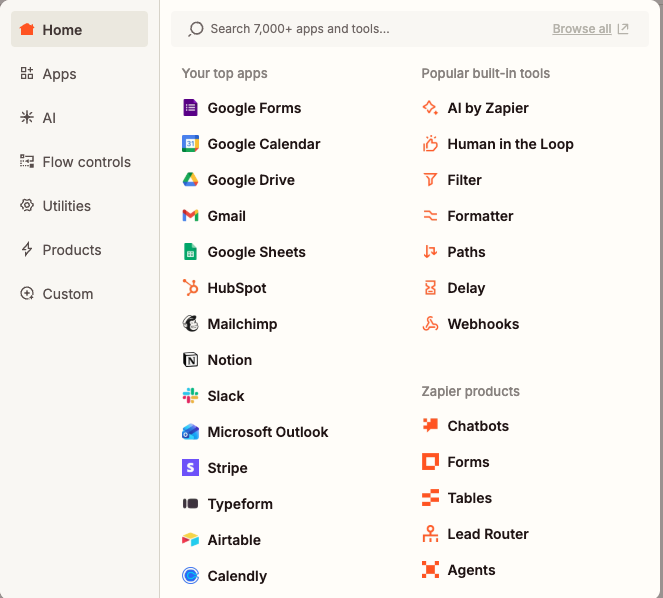Select the Tables label
The height and width of the screenshot is (598, 663).
470,498
